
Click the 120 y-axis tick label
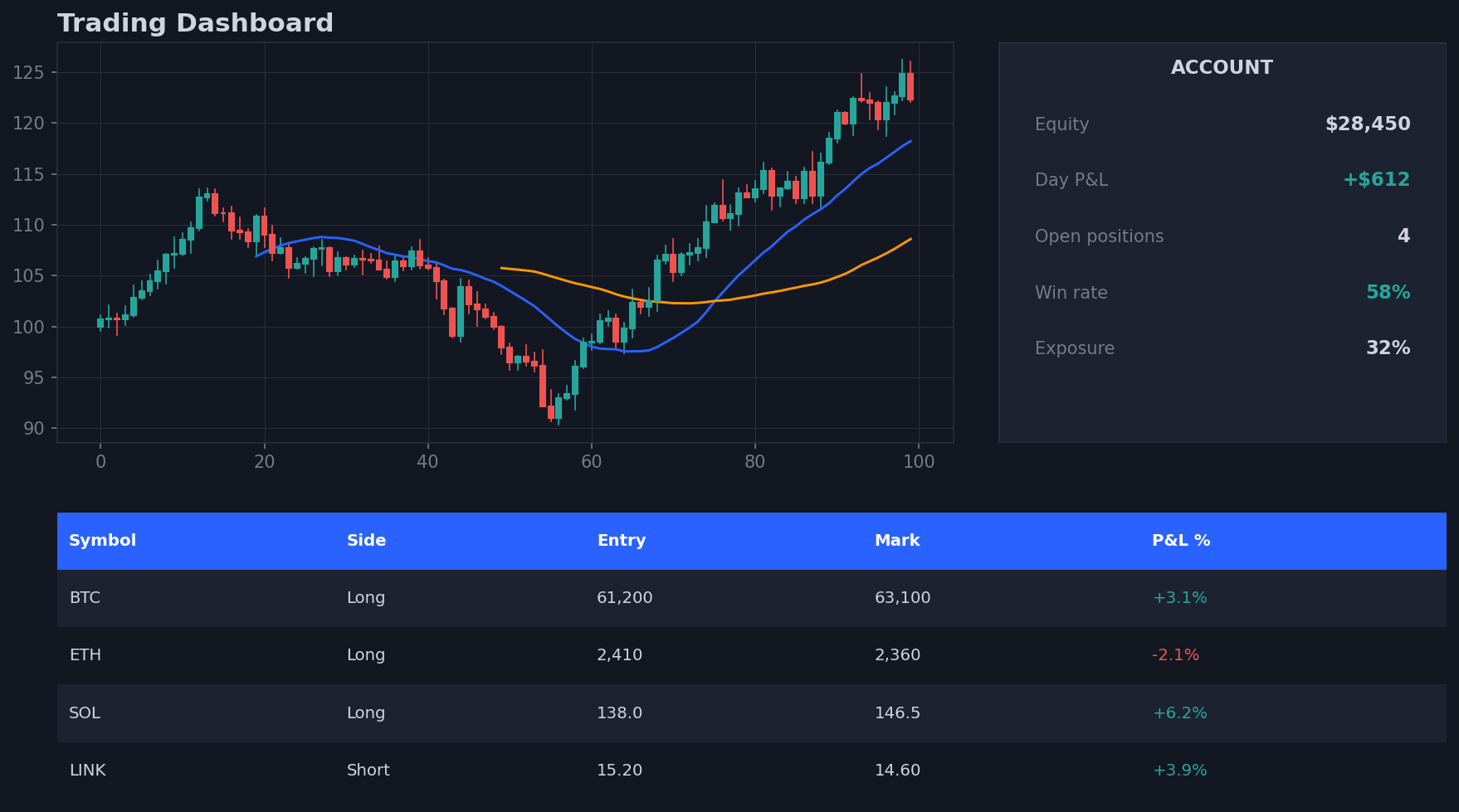tap(28, 124)
